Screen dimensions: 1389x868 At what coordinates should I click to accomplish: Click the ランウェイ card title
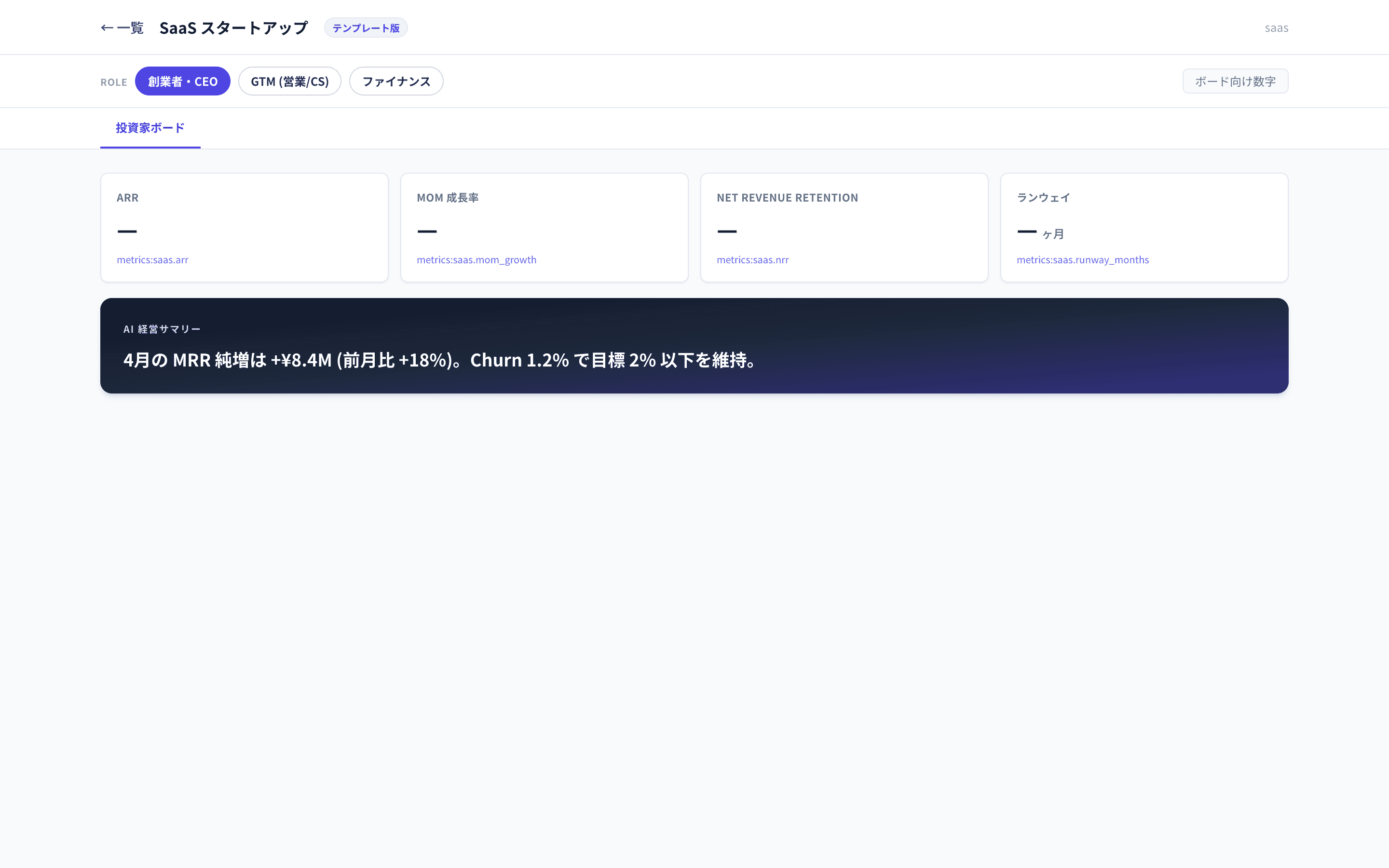[1043, 198]
